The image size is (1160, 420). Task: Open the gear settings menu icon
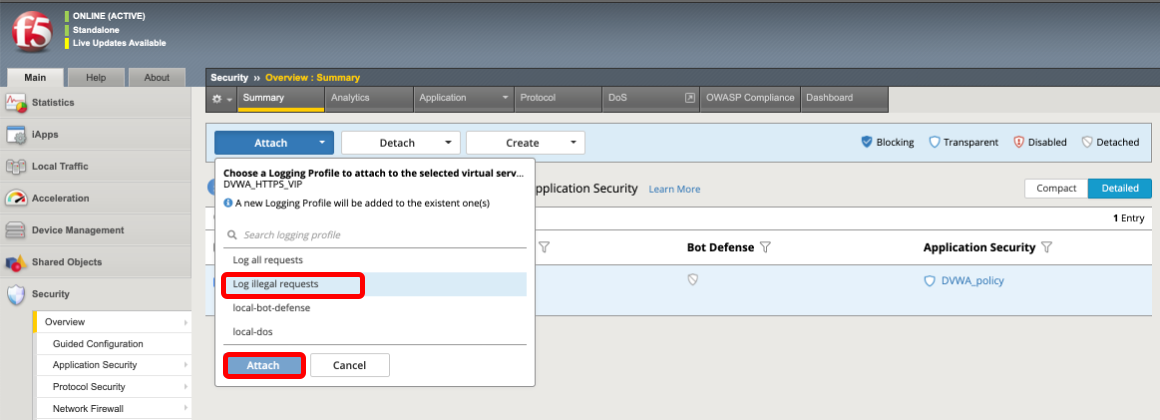[x=220, y=98]
